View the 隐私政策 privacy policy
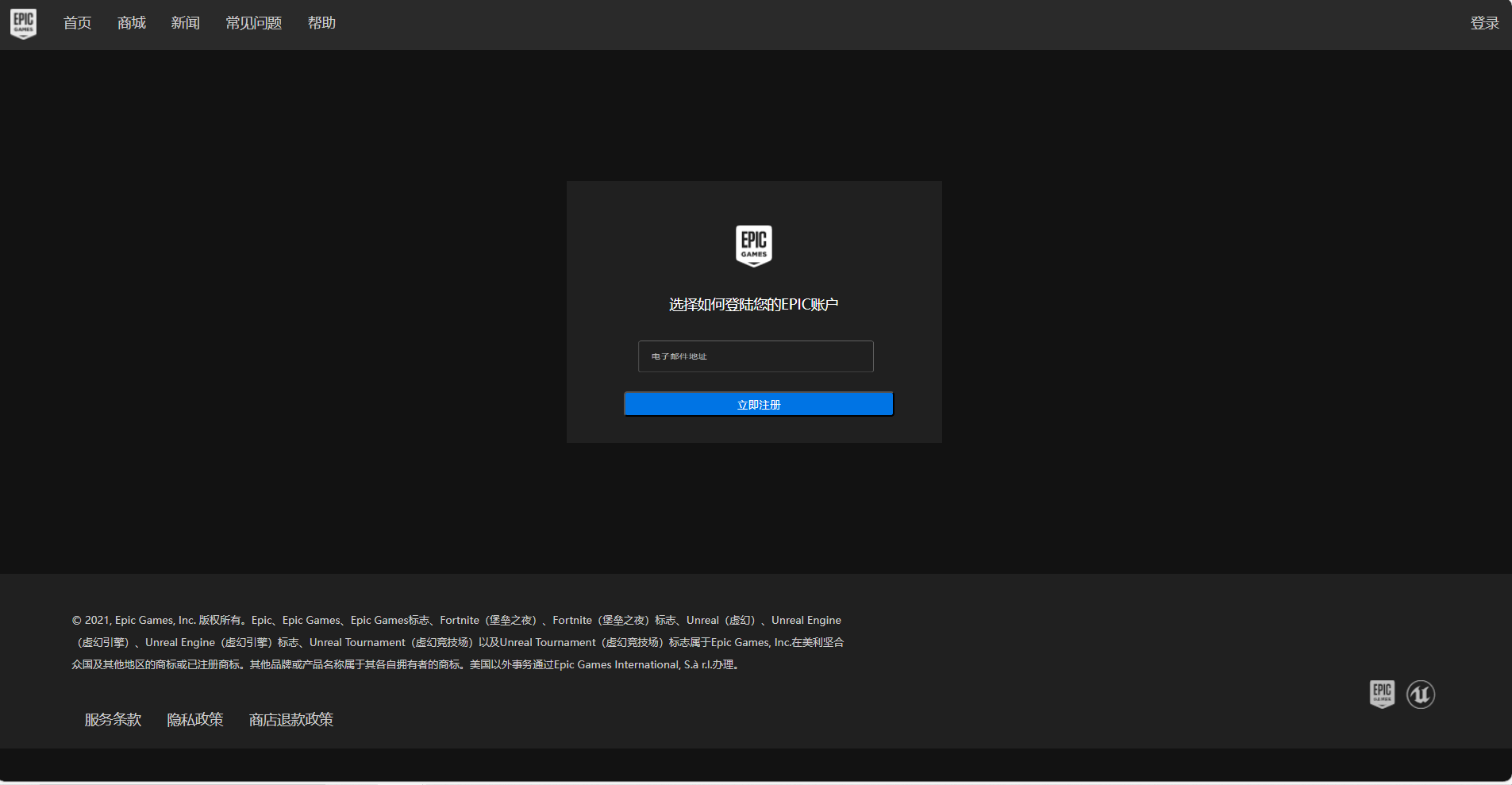 click(195, 719)
